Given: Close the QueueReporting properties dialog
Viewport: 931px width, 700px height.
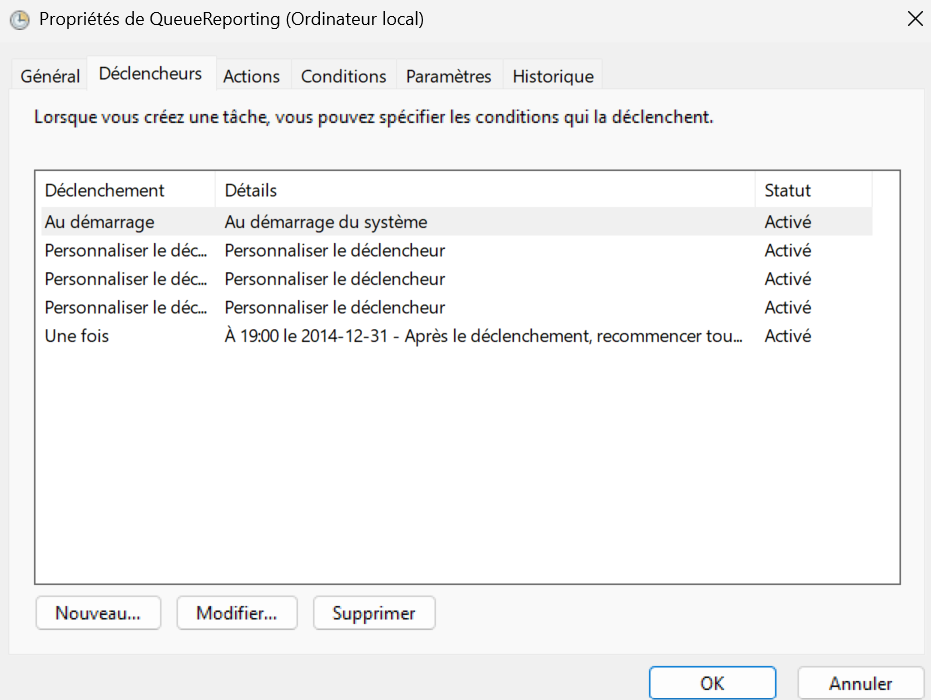Looking at the screenshot, I should pyautogui.click(x=913, y=19).
